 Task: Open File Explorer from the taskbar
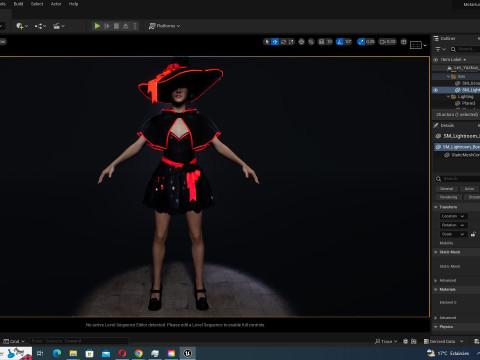(x=73, y=353)
